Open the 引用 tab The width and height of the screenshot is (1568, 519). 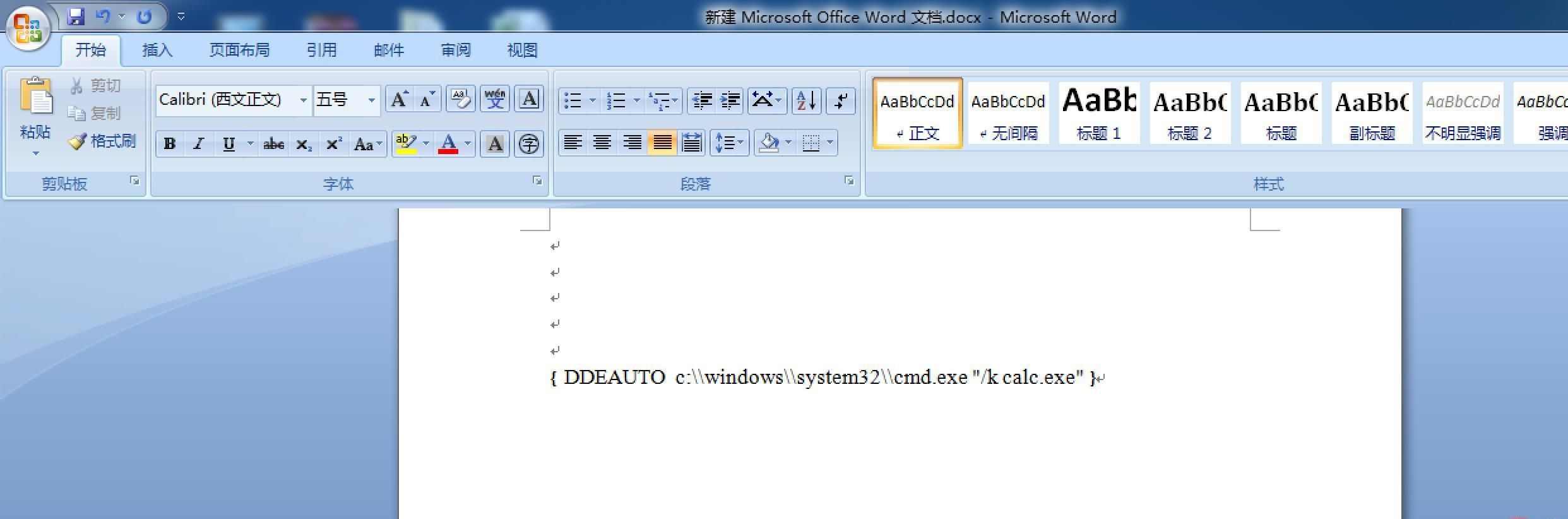point(322,50)
